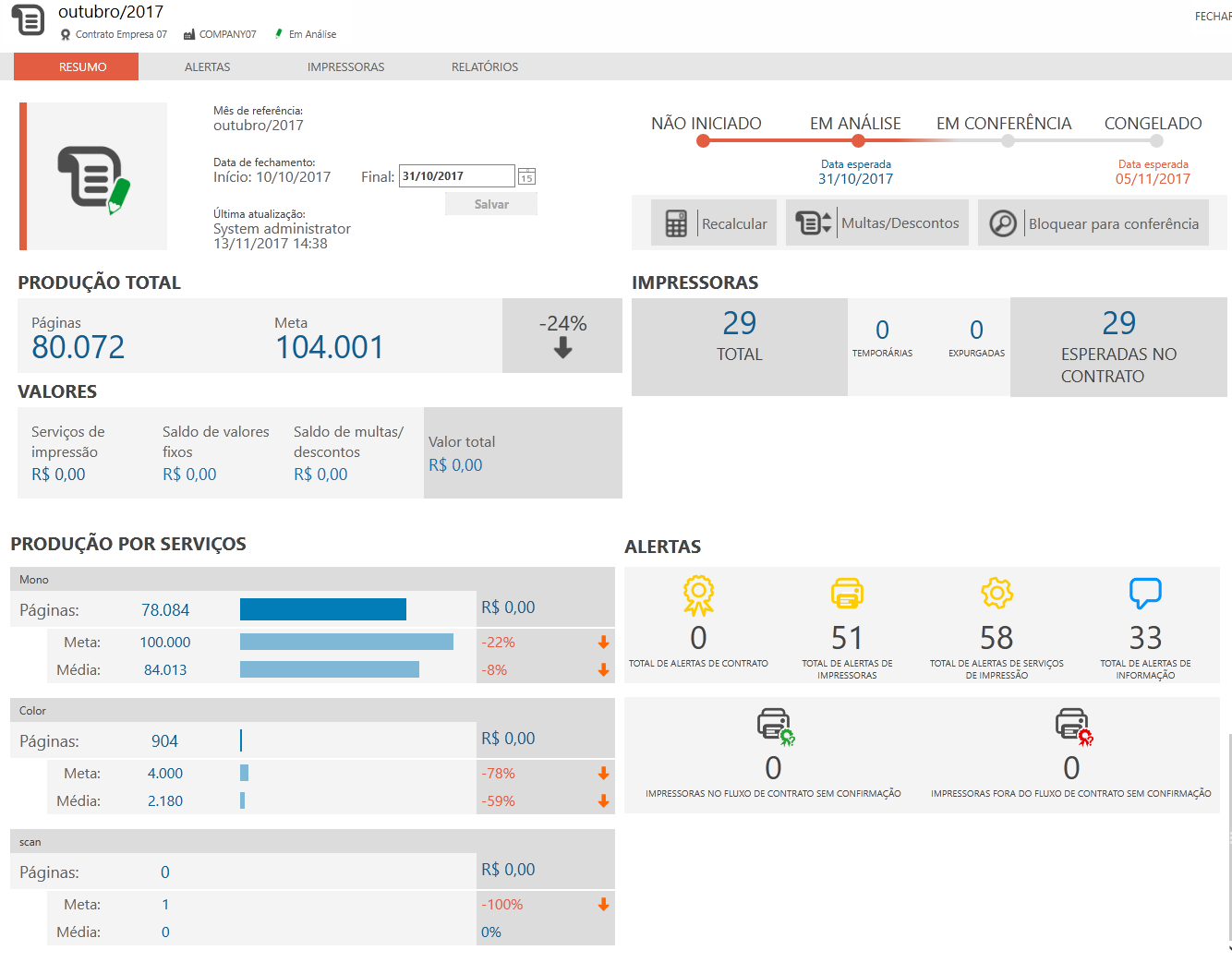
Task: Click the calendar icon beside Final date
Action: (x=526, y=176)
